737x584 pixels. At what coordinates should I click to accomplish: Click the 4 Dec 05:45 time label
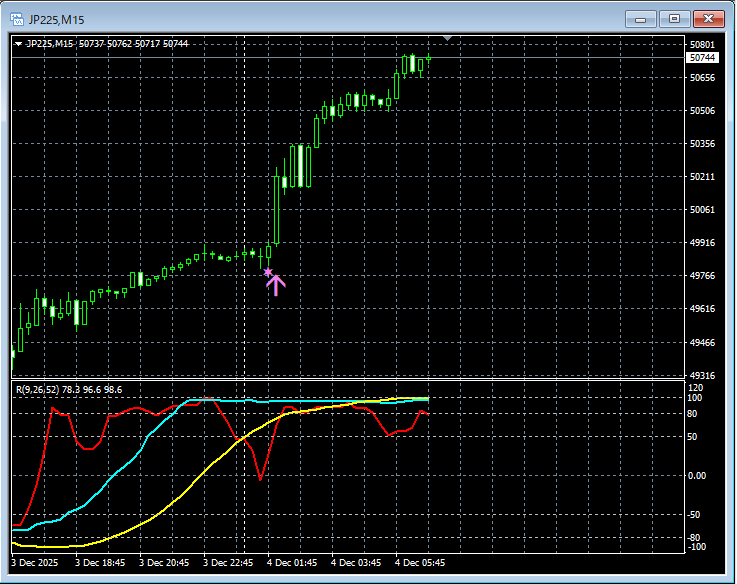pos(420,562)
